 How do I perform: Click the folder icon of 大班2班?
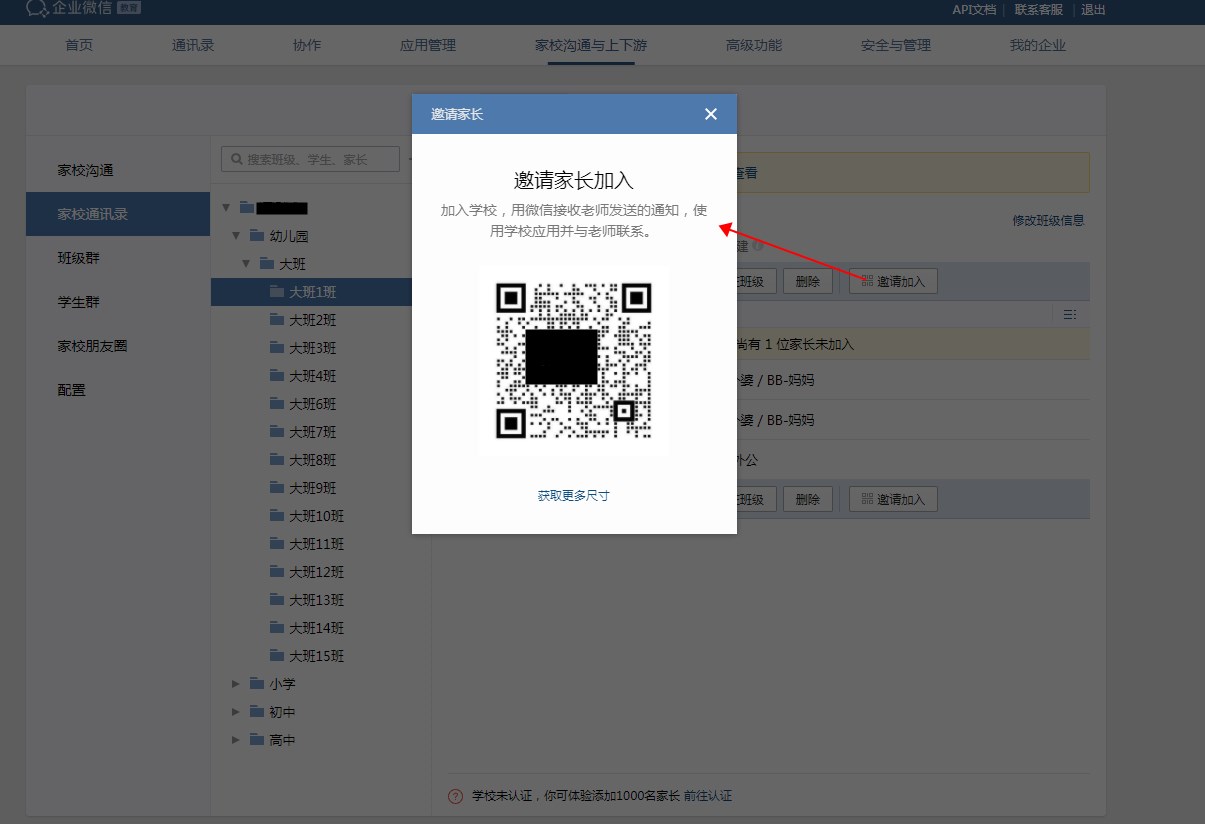(x=277, y=320)
